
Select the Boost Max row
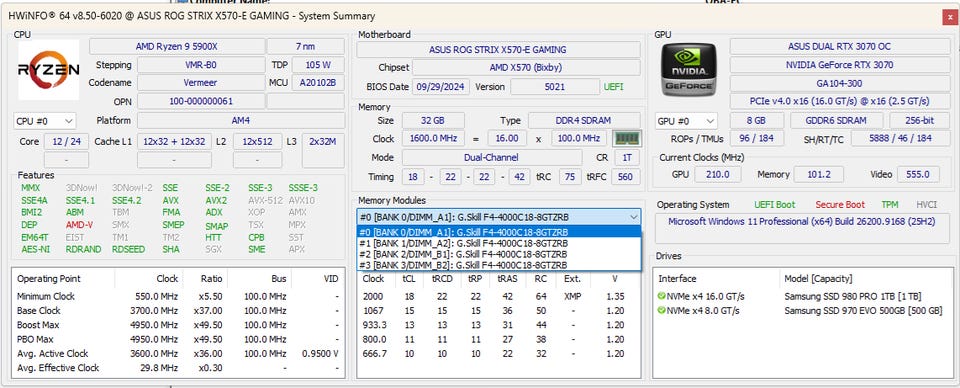point(178,325)
